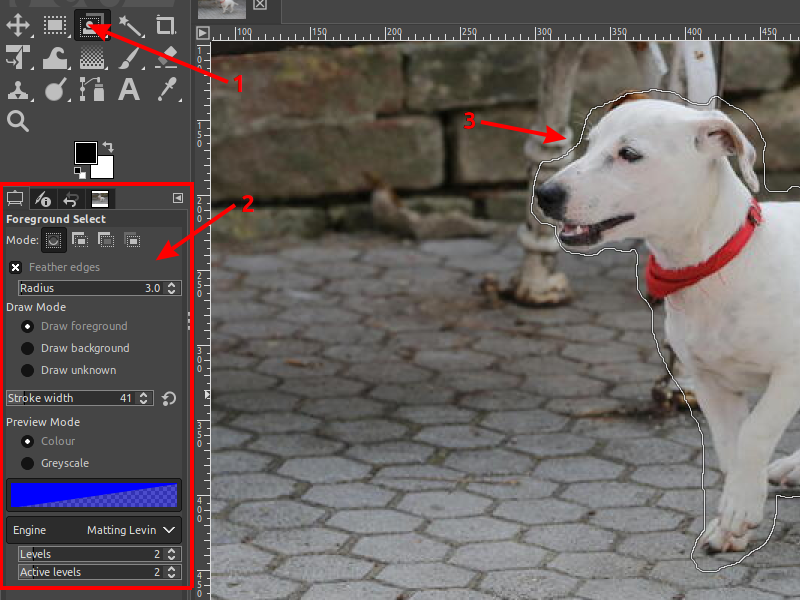Open the Tool Options tab
Image resolution: width=800 pixels, height=600 pixels.
[15, 198]
